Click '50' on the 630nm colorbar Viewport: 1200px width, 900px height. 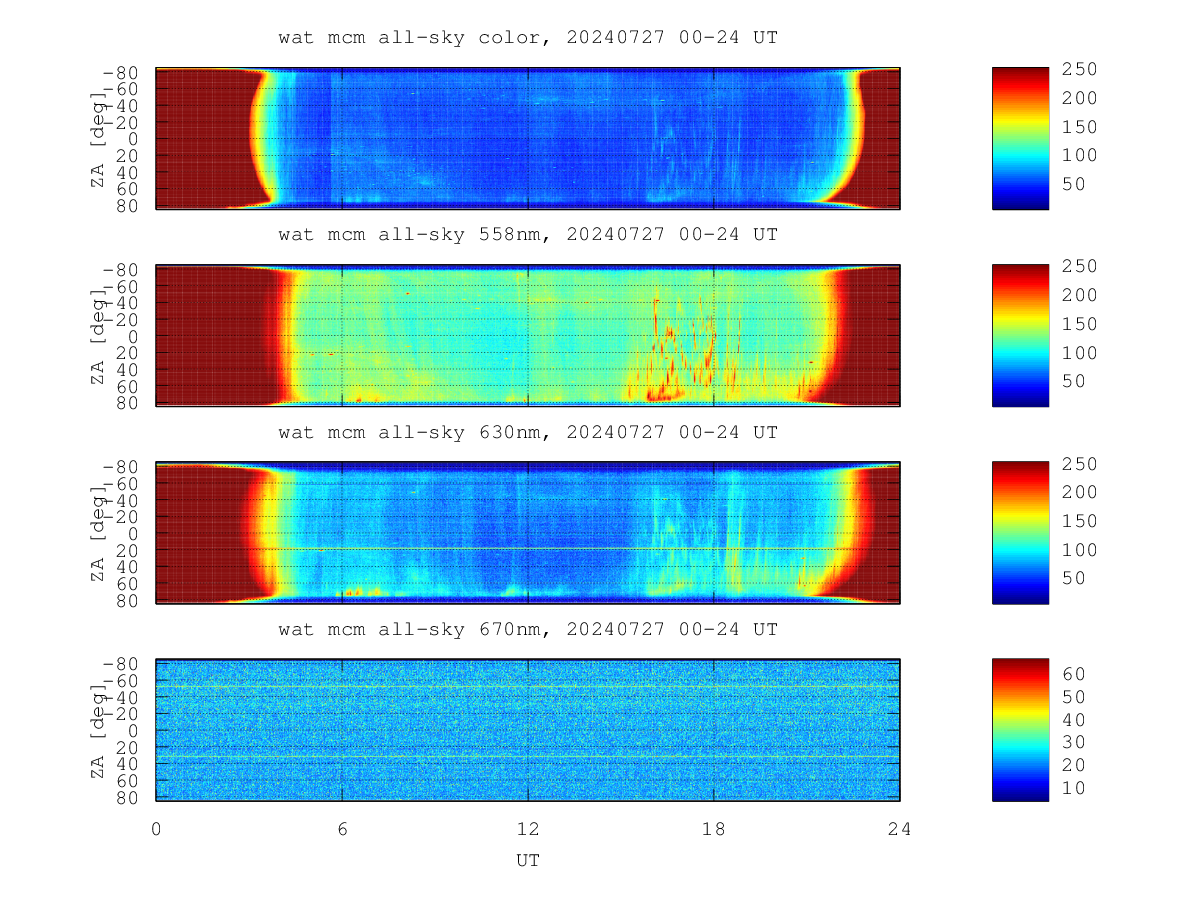(x=1074, y=578)
